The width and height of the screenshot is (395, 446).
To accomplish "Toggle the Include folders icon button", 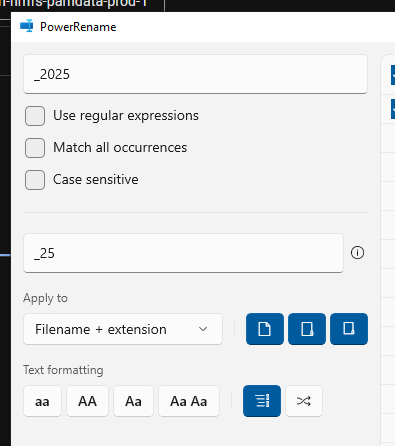I will coord(307,329).
